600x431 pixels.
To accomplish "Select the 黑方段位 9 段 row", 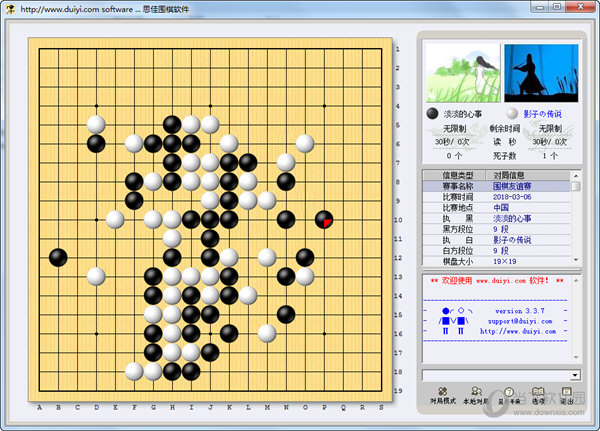I will [x=497, y=229].
